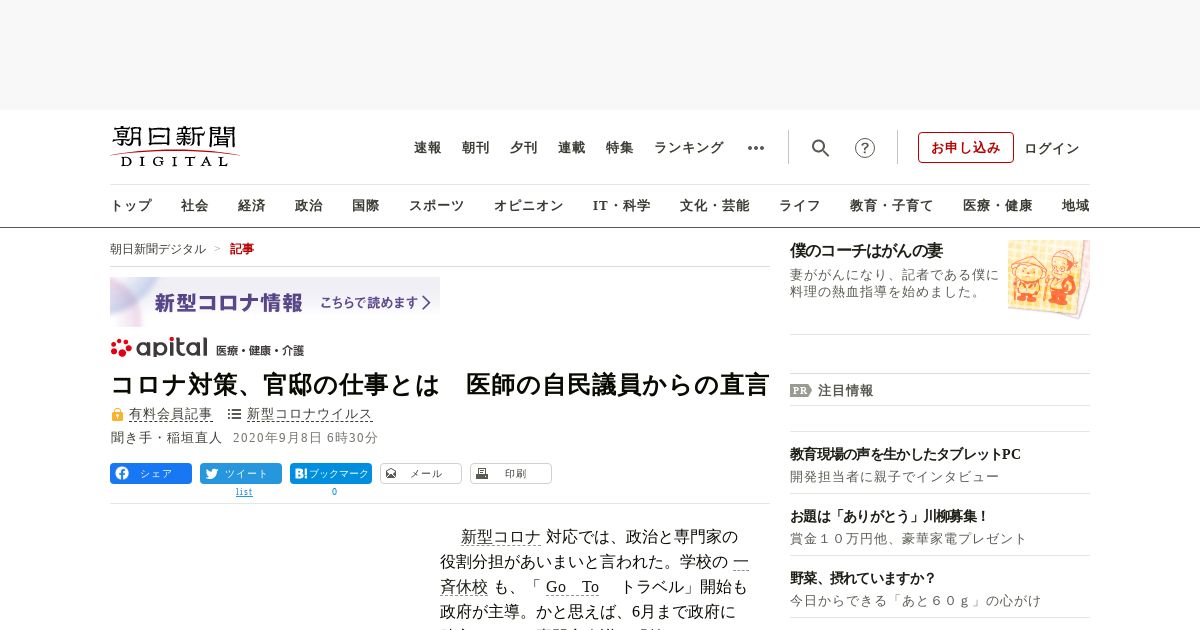Open 僕のコーチはがんの妻 headline
Viewport: 1200px width, 630px height.
pyautogui.click(x=866, y=251)
